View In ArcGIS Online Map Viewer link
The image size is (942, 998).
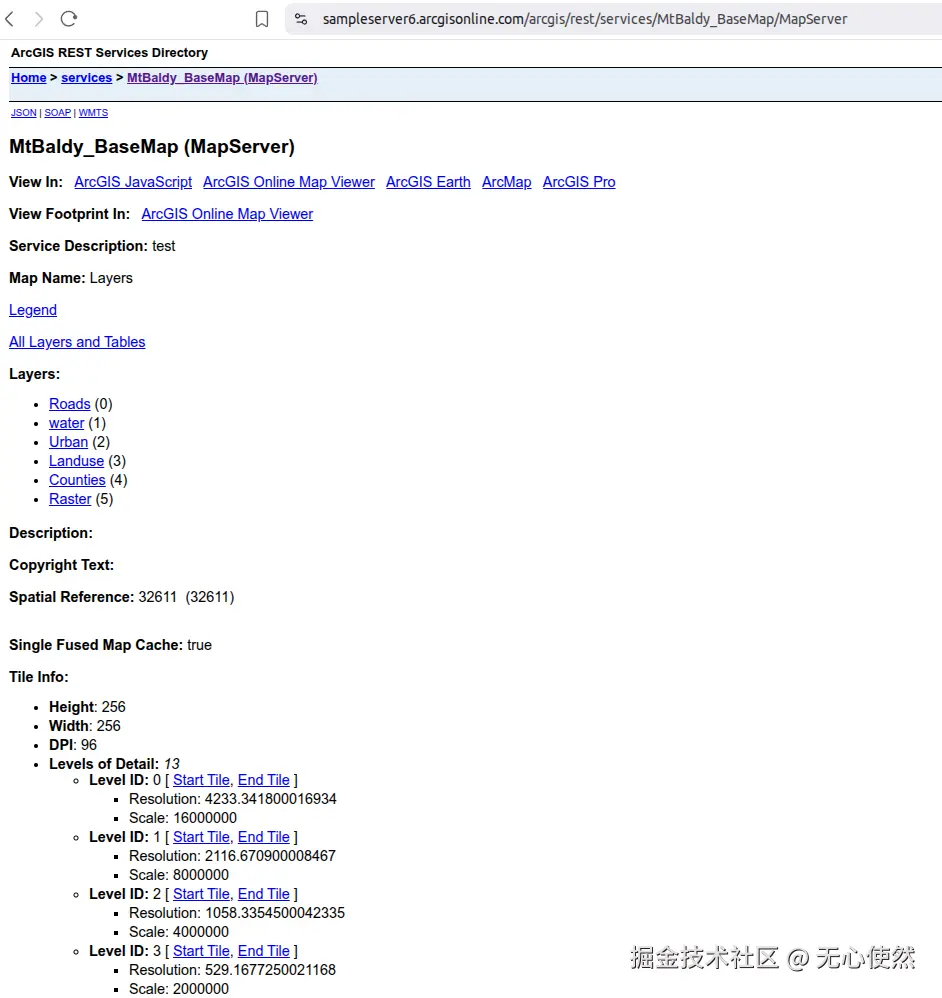pos(289,182)
